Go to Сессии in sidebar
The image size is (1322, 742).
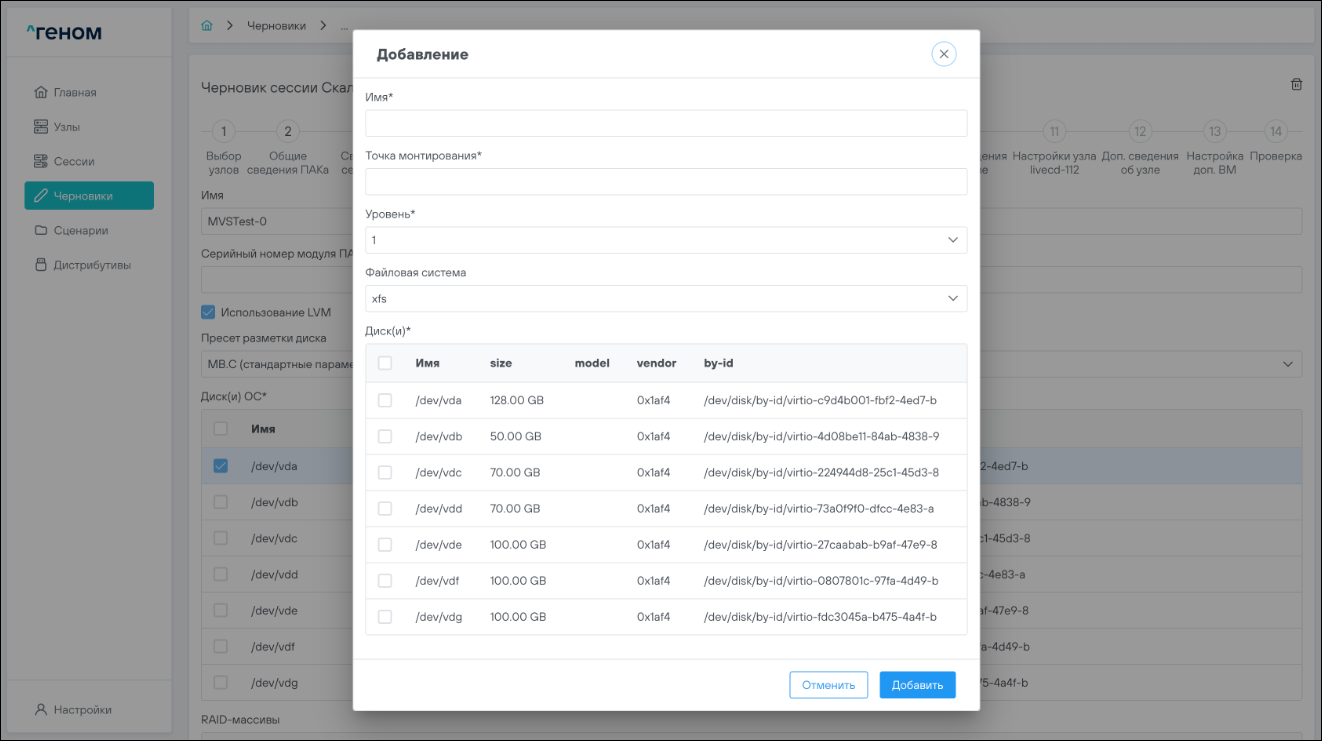[74, 161]
